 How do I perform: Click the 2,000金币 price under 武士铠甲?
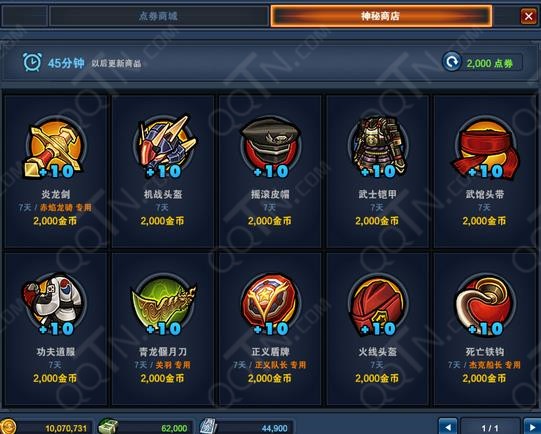[x=377, y=221]
